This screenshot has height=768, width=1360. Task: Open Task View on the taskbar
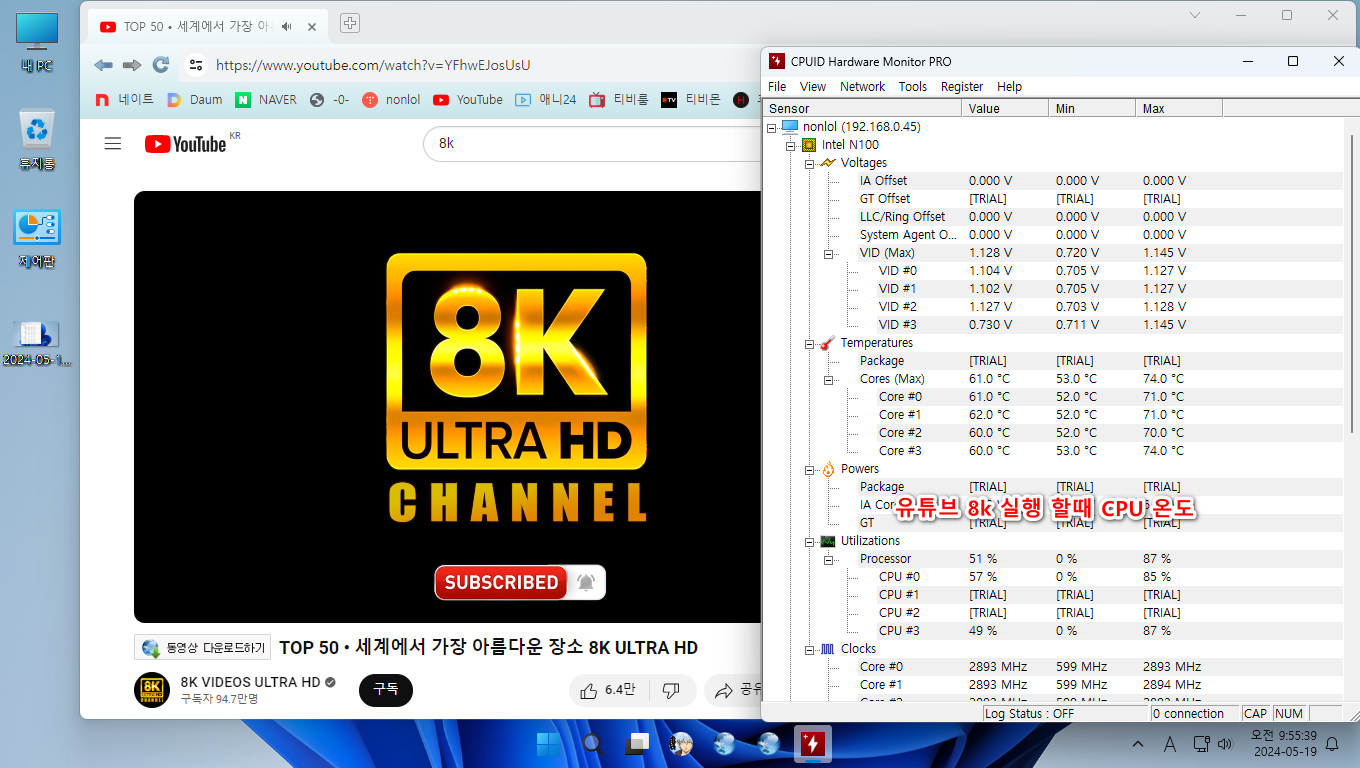click(637, 744)
